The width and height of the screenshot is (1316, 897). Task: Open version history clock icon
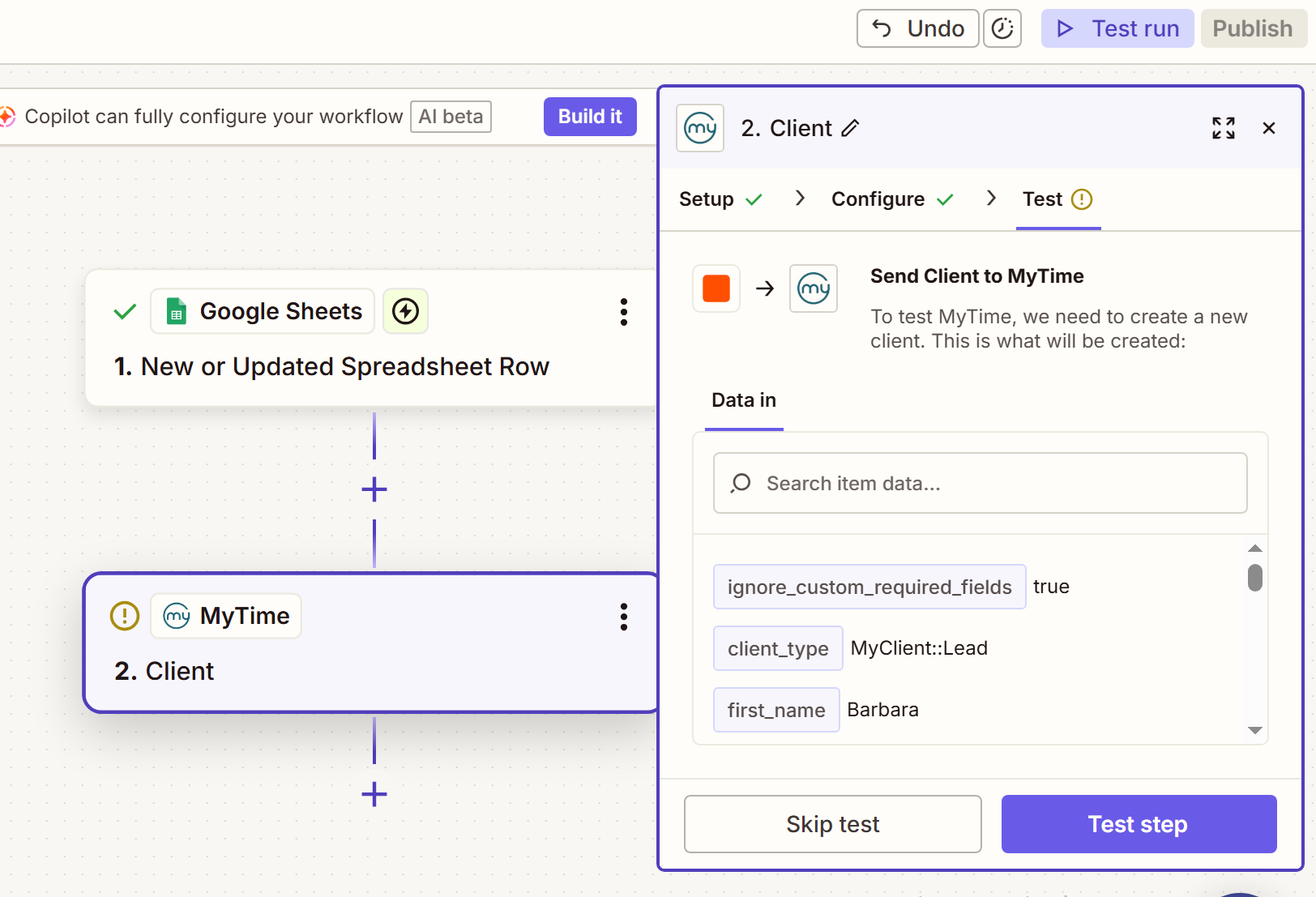(x=1002, y=28)
